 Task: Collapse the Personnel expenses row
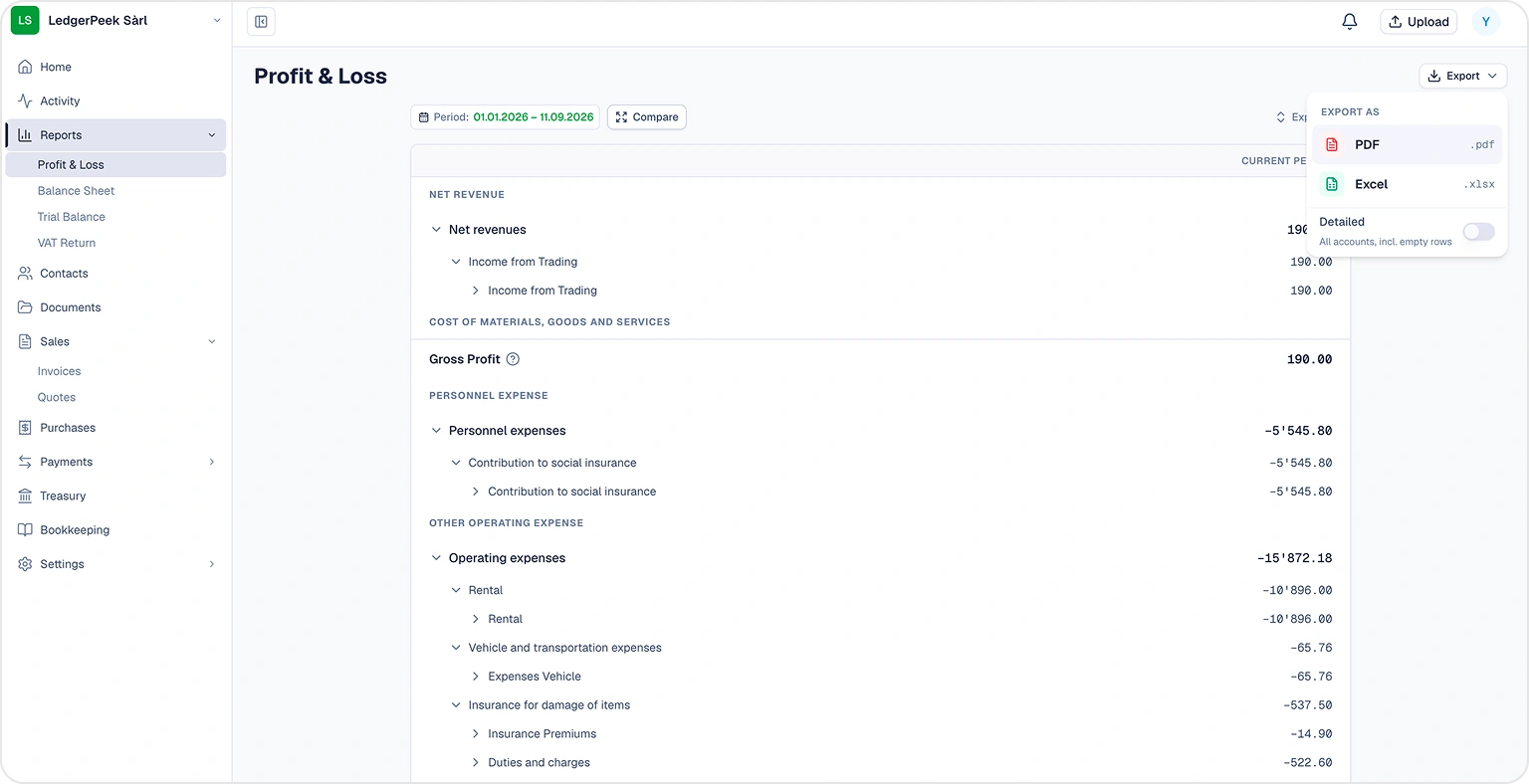[x=436, y=431]
